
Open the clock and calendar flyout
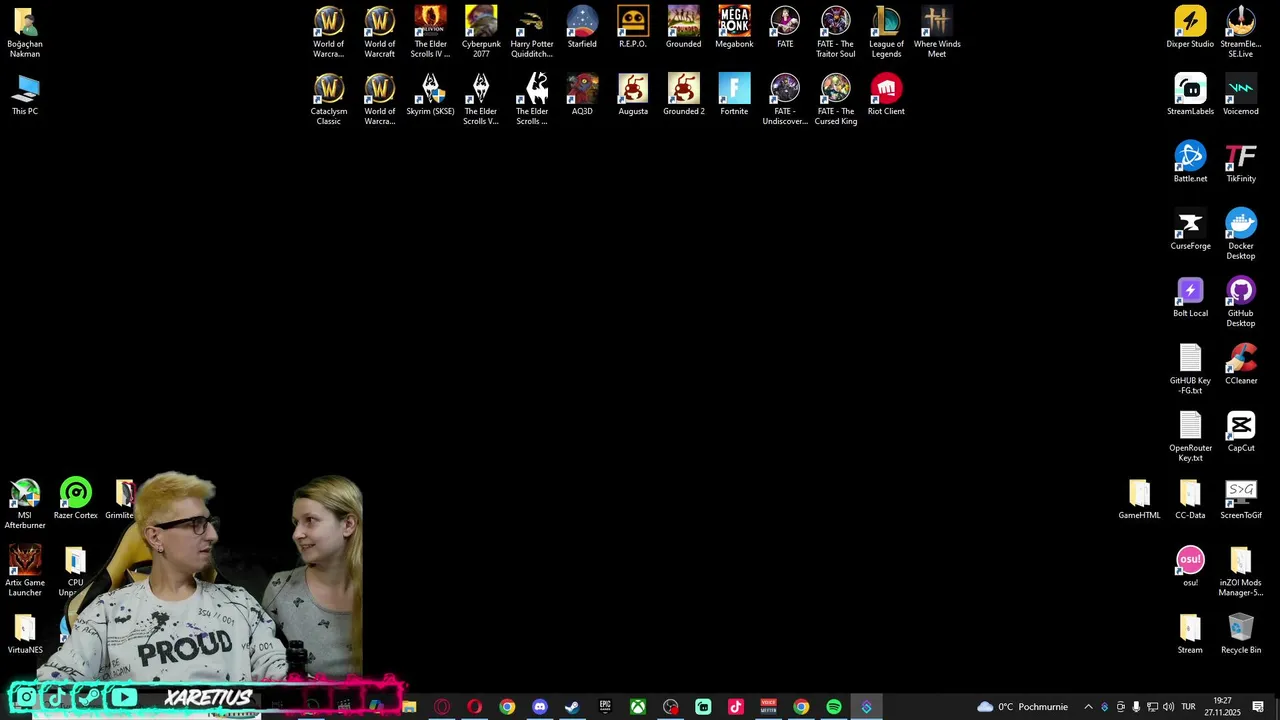point(1222,707)
